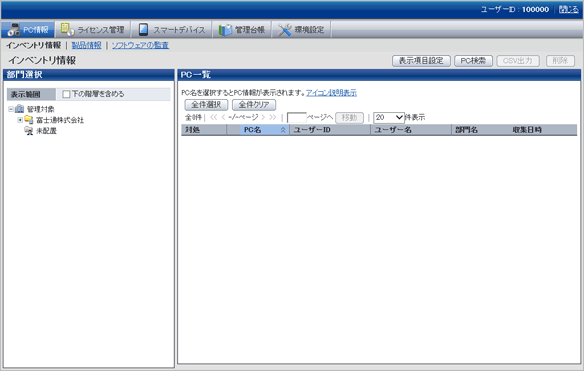Click the 未配置 user icon
The height and width of the screenshot is (371, 584).
point(29,131)
